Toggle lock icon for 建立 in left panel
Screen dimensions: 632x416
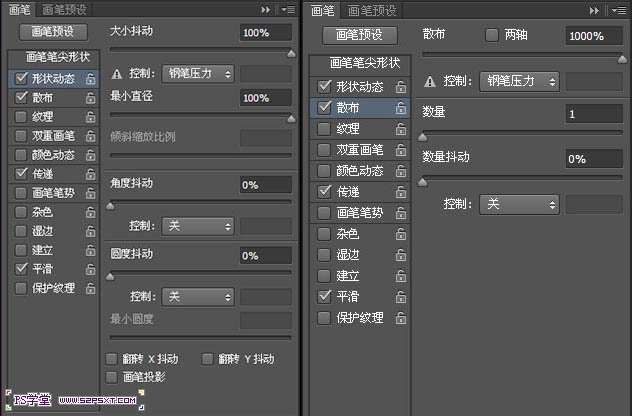coord(91,250)
